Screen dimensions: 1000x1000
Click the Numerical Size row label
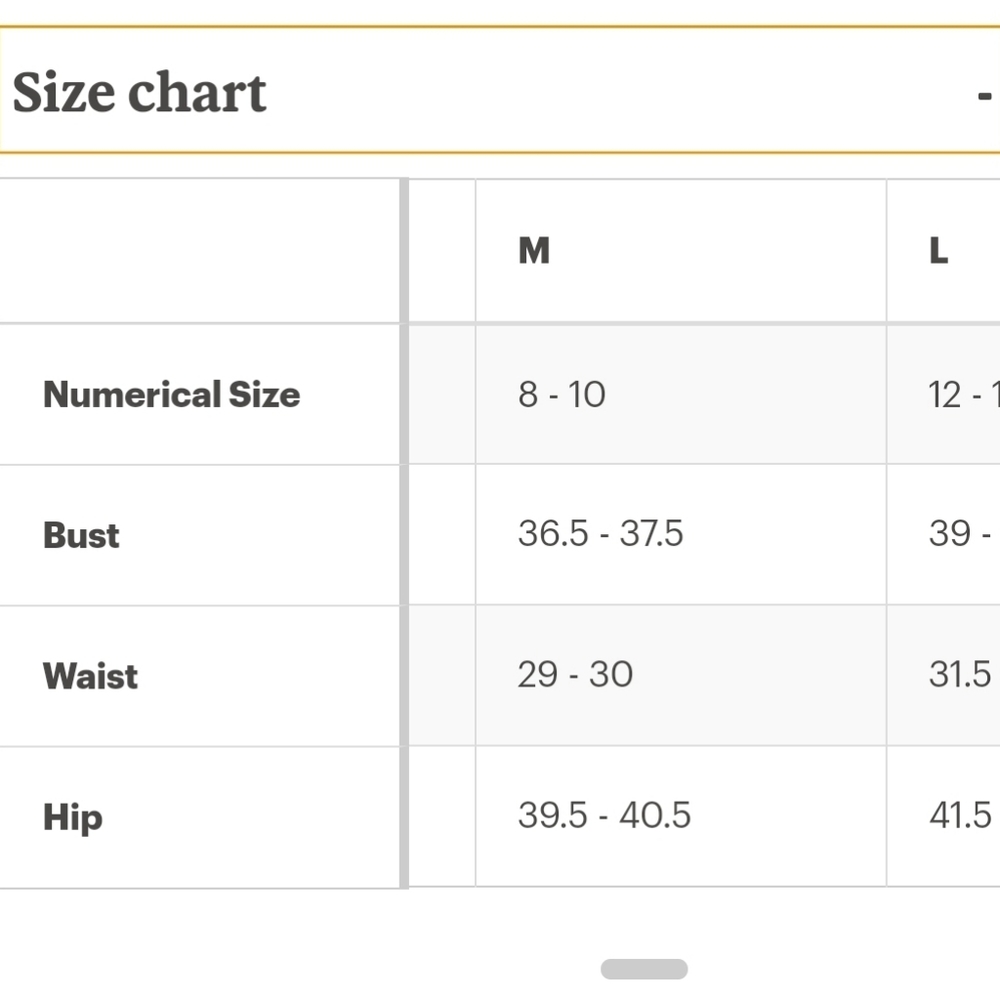click(x=172, y=394)
